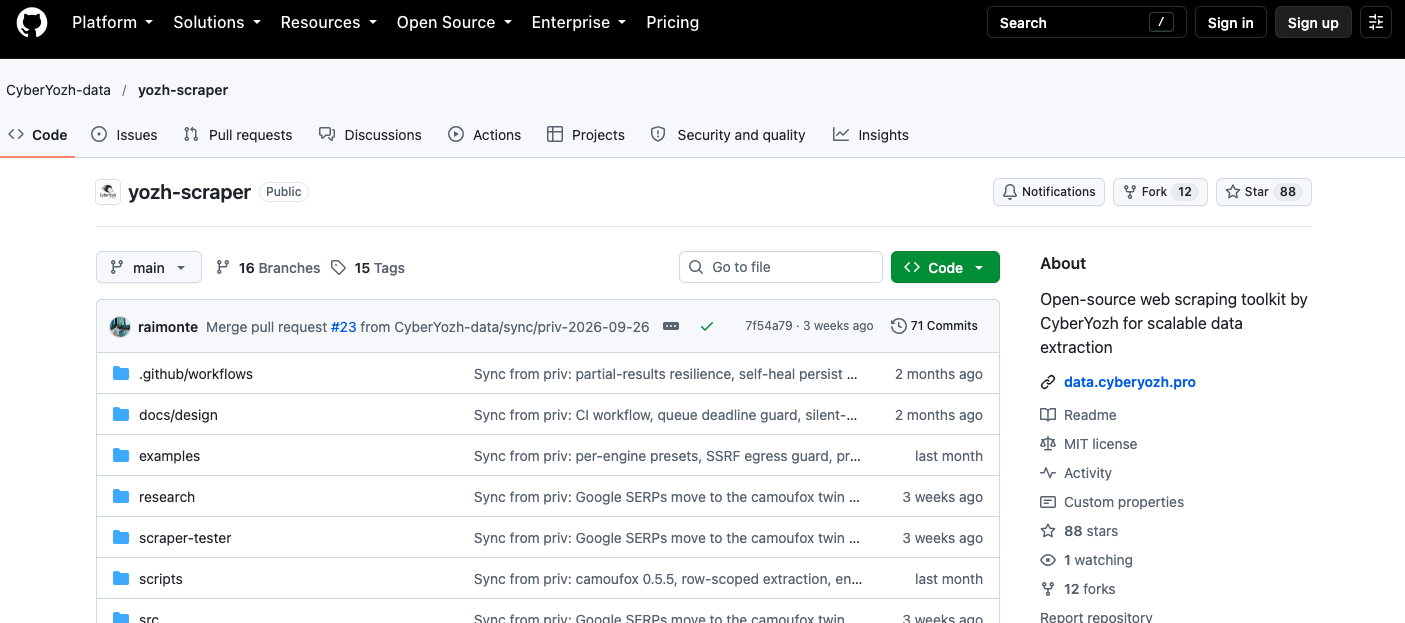The image size is (1405, 623).
Task: Open the docs/design folder
Action: point(178,415)
